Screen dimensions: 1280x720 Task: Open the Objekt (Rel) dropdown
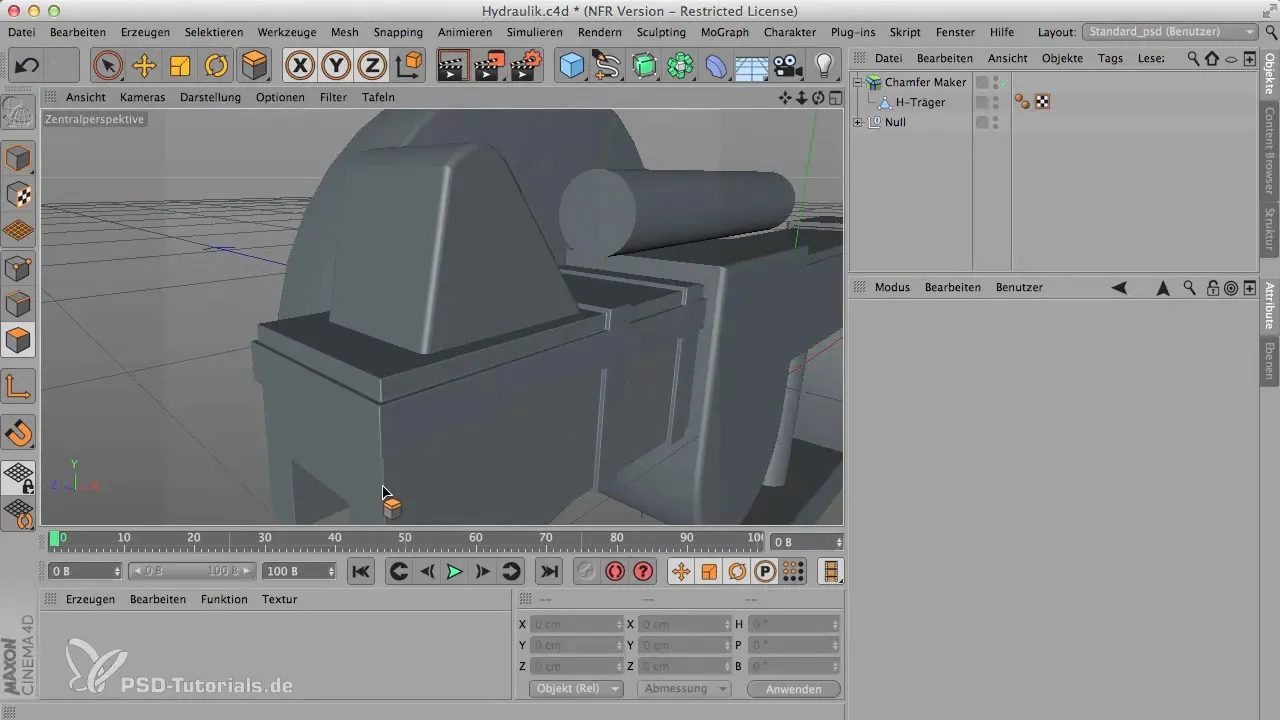pos(576,689)
